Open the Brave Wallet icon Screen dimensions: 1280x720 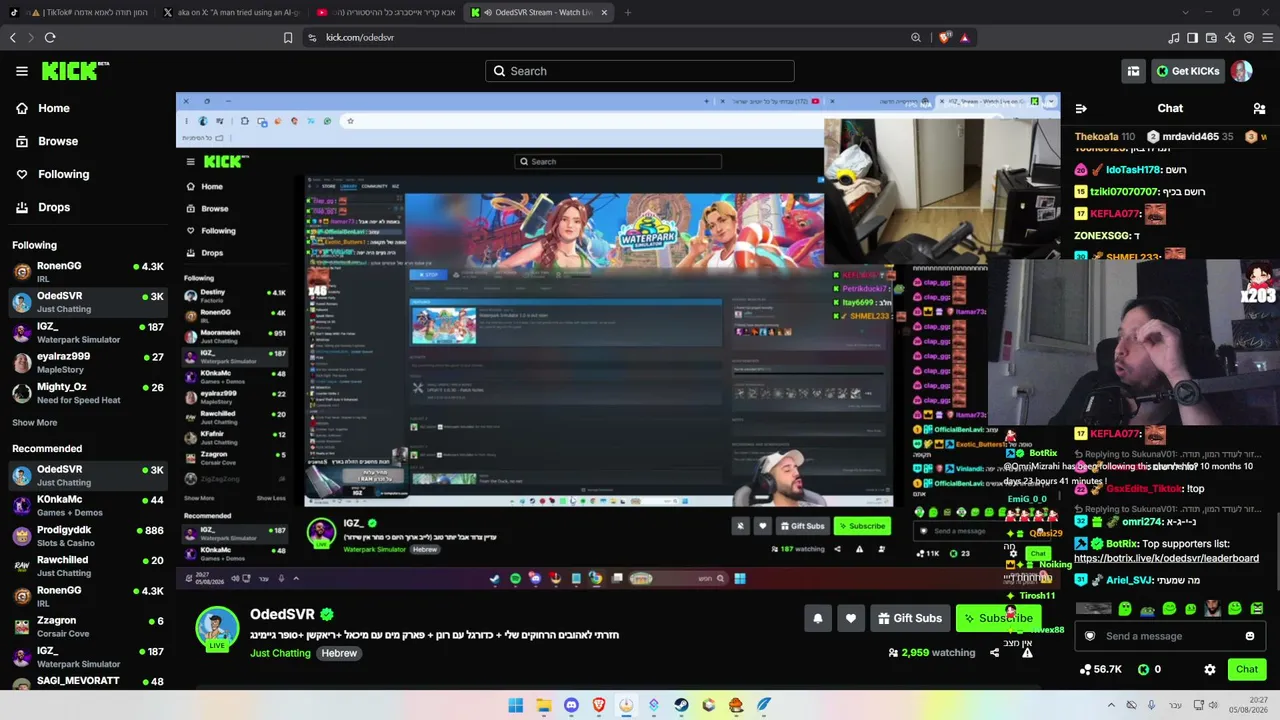tap(1211, 37)
